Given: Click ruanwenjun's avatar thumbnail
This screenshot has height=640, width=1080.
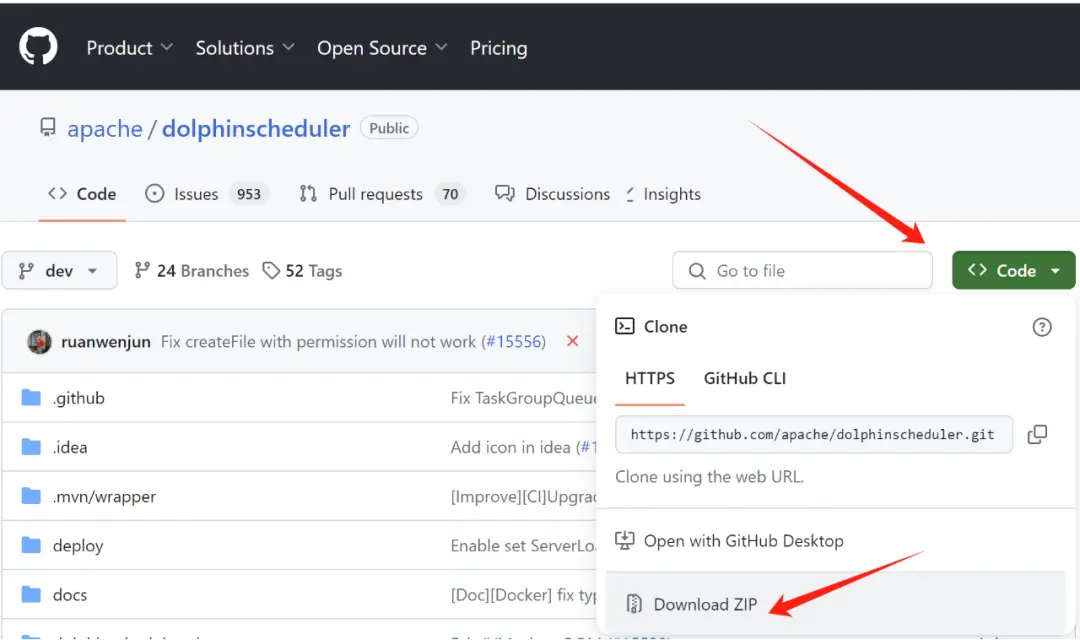Looking at the screenshot, I should coord(40,341).
